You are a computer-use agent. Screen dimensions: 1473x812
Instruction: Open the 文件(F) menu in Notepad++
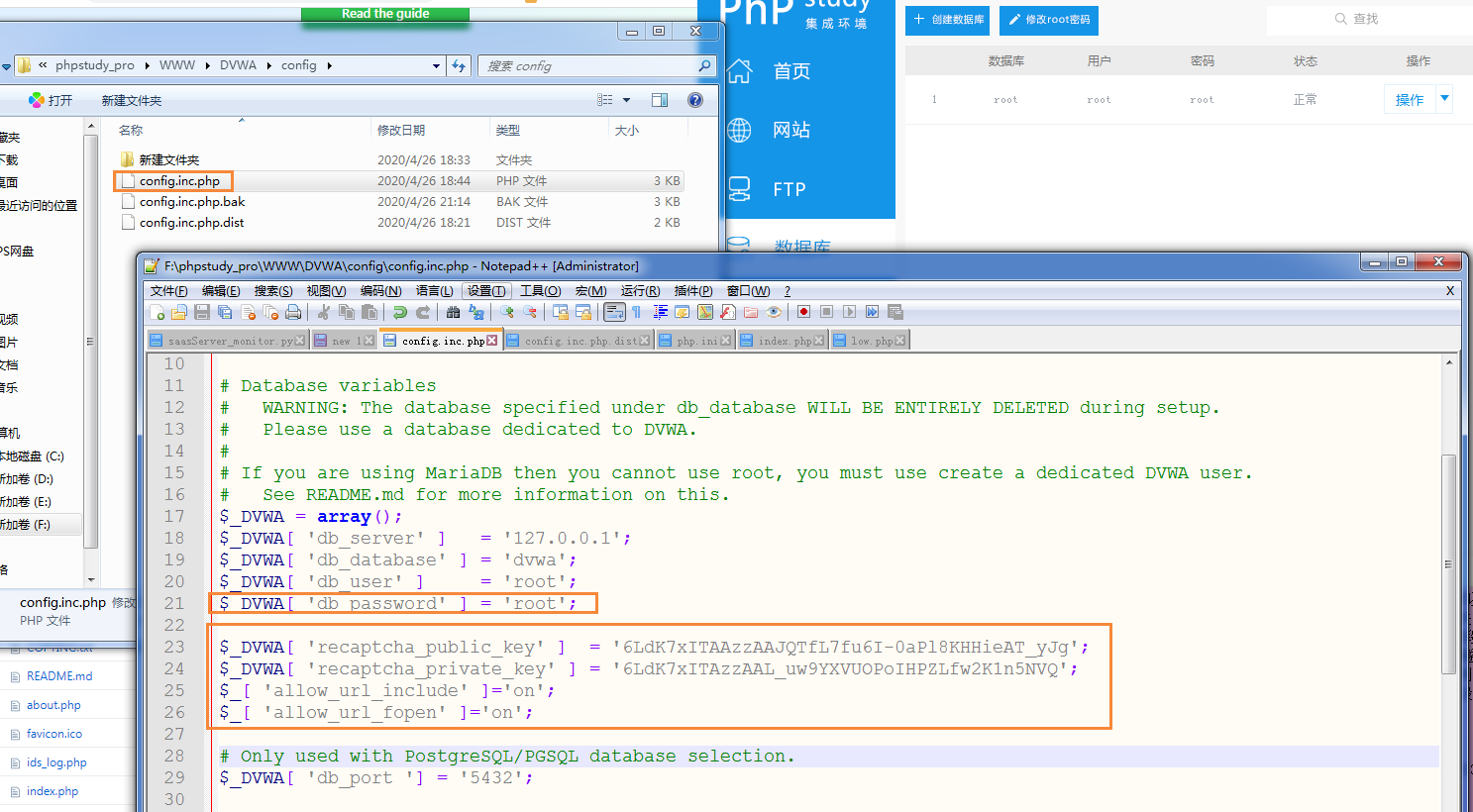pos(168,290)
